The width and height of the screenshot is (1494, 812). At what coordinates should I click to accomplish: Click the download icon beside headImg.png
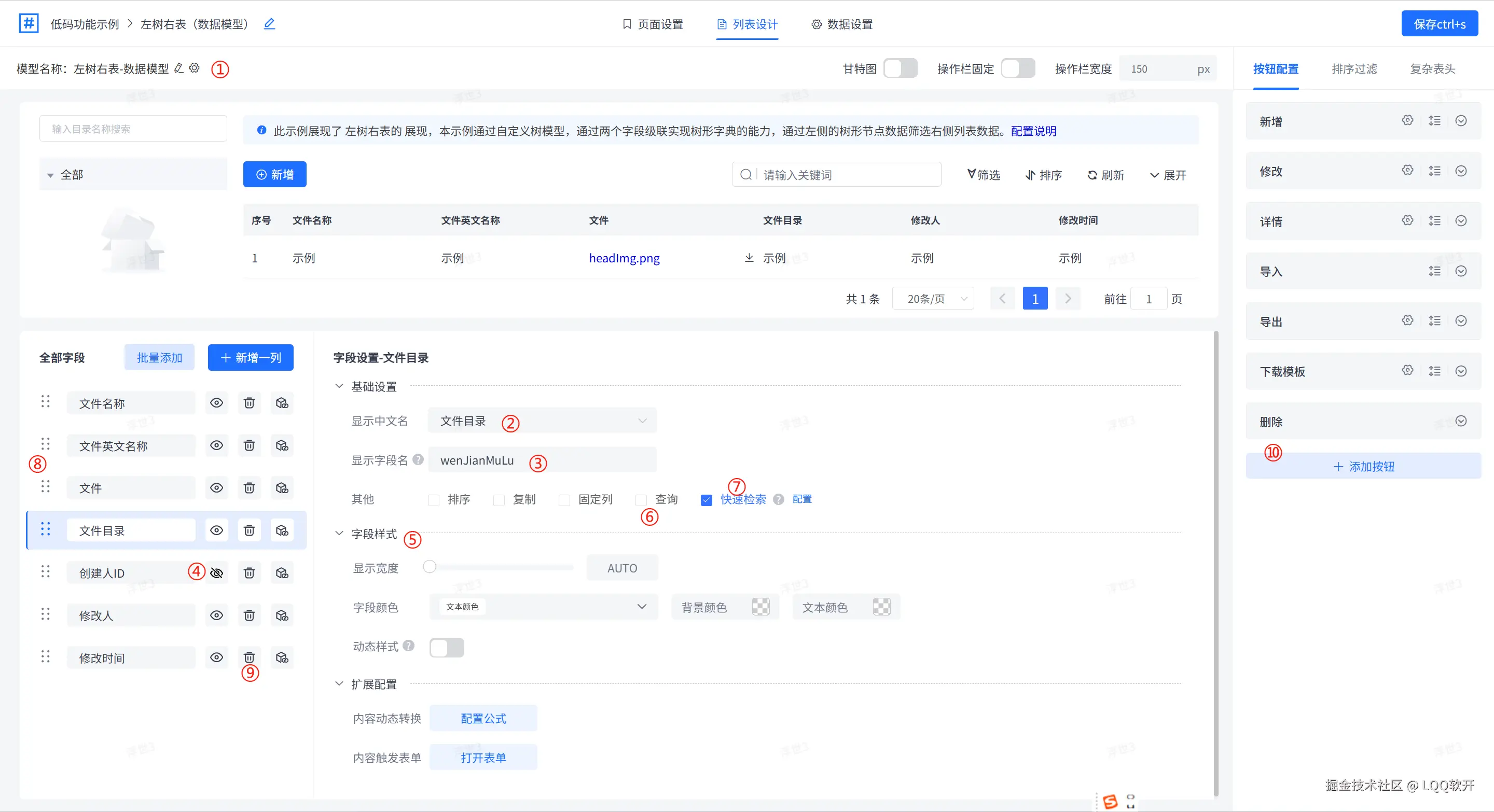tap(749, 257)
